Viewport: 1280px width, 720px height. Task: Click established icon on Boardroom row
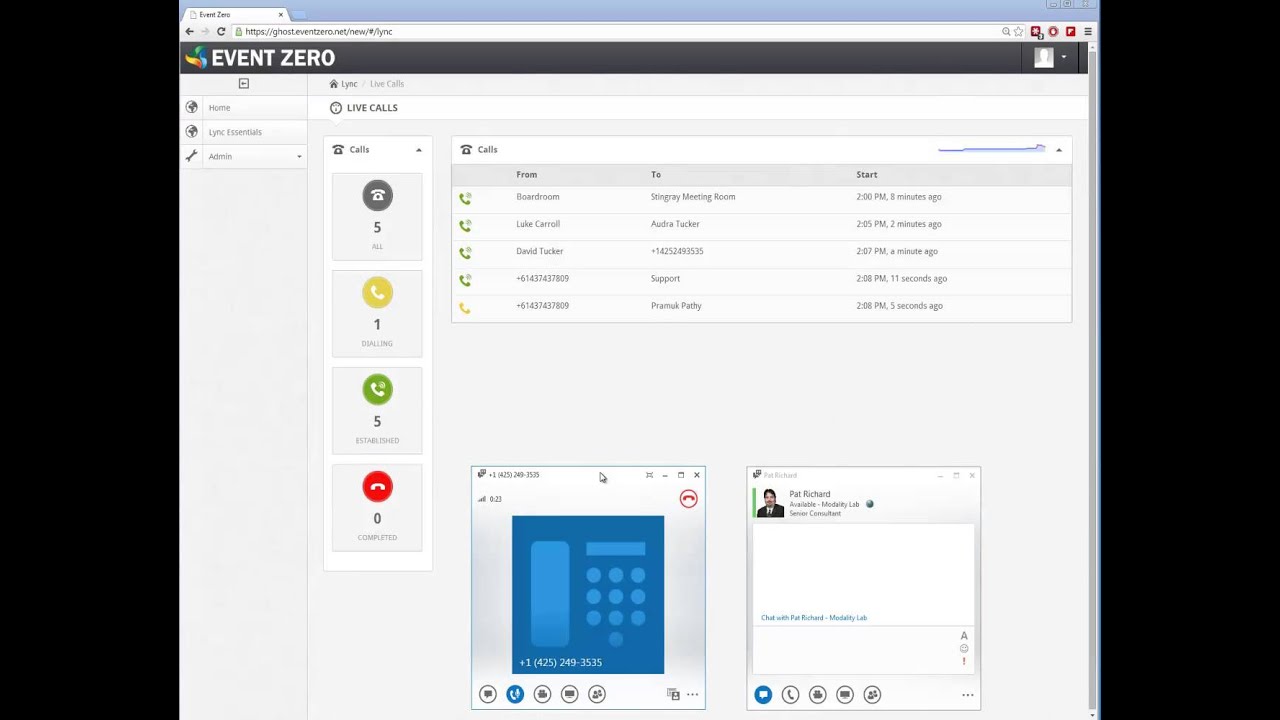(465, 198)
